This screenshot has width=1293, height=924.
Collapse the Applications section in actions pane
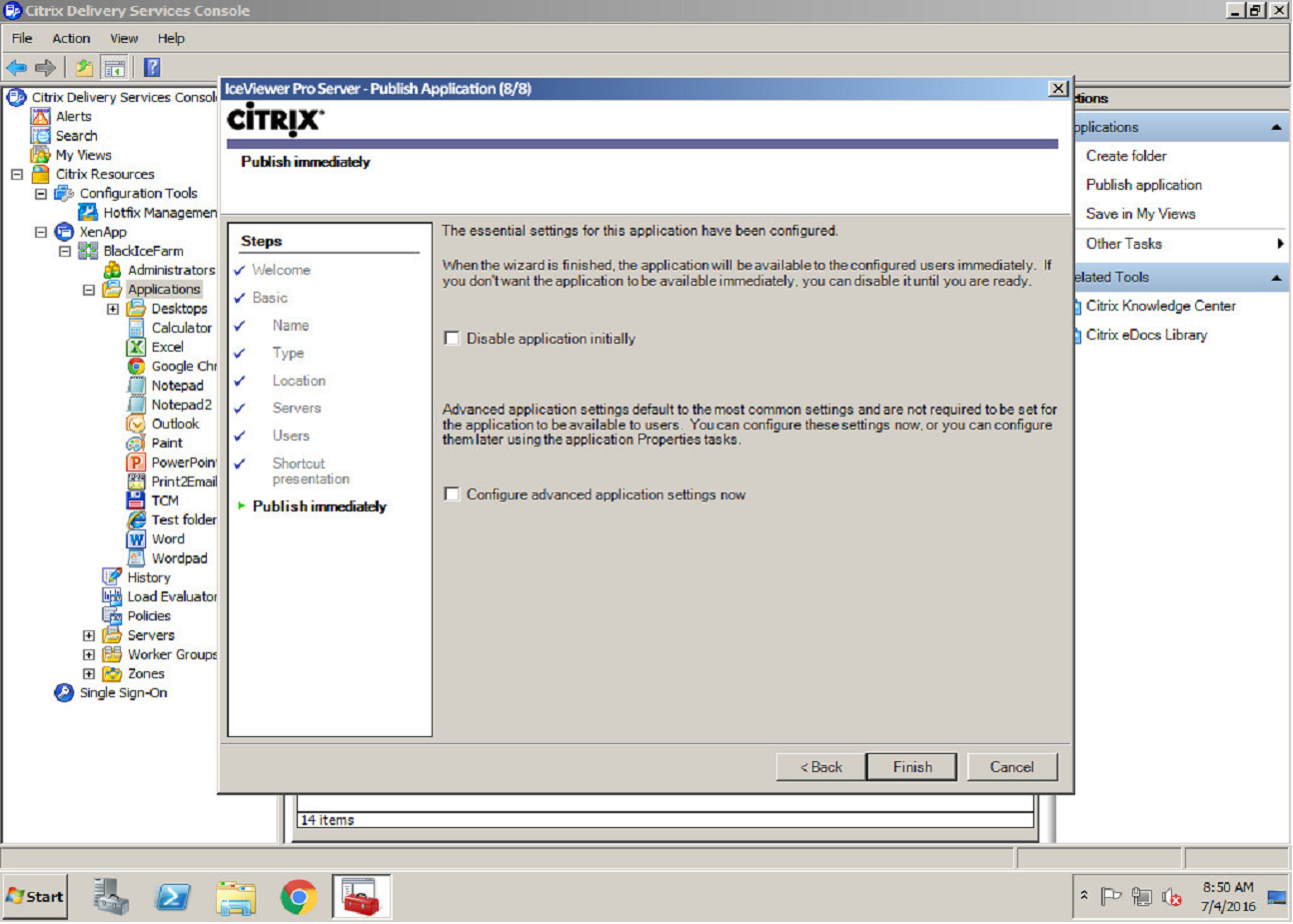coord(1276,128)
